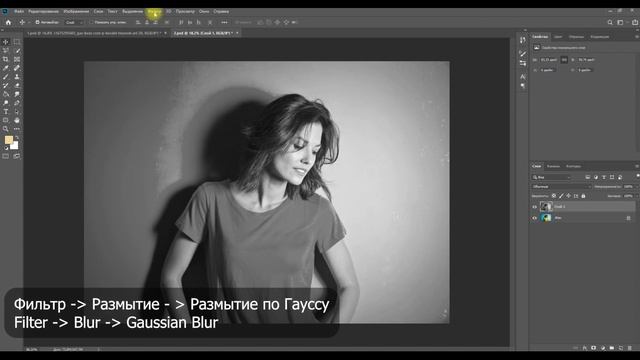Select the Eraser tool
This screenshot has width=640, height=360.
17,85
